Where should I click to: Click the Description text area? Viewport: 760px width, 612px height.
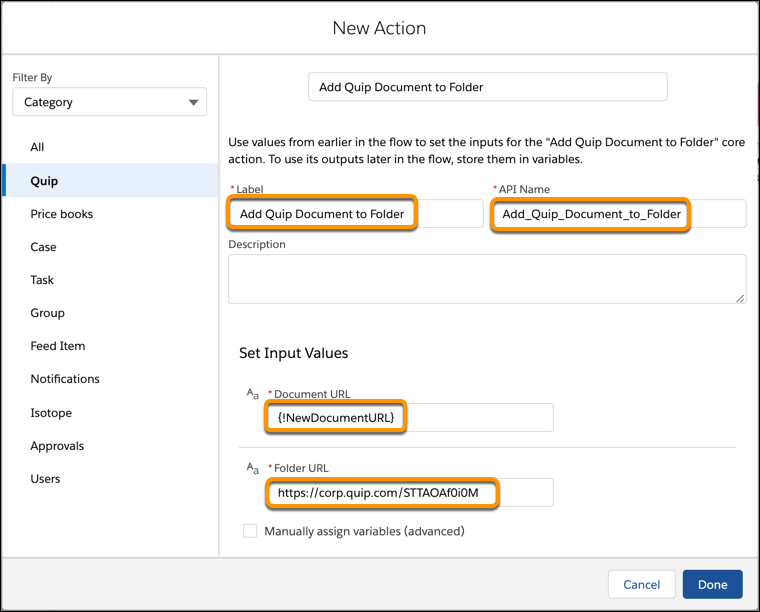(x=487, y=279)
